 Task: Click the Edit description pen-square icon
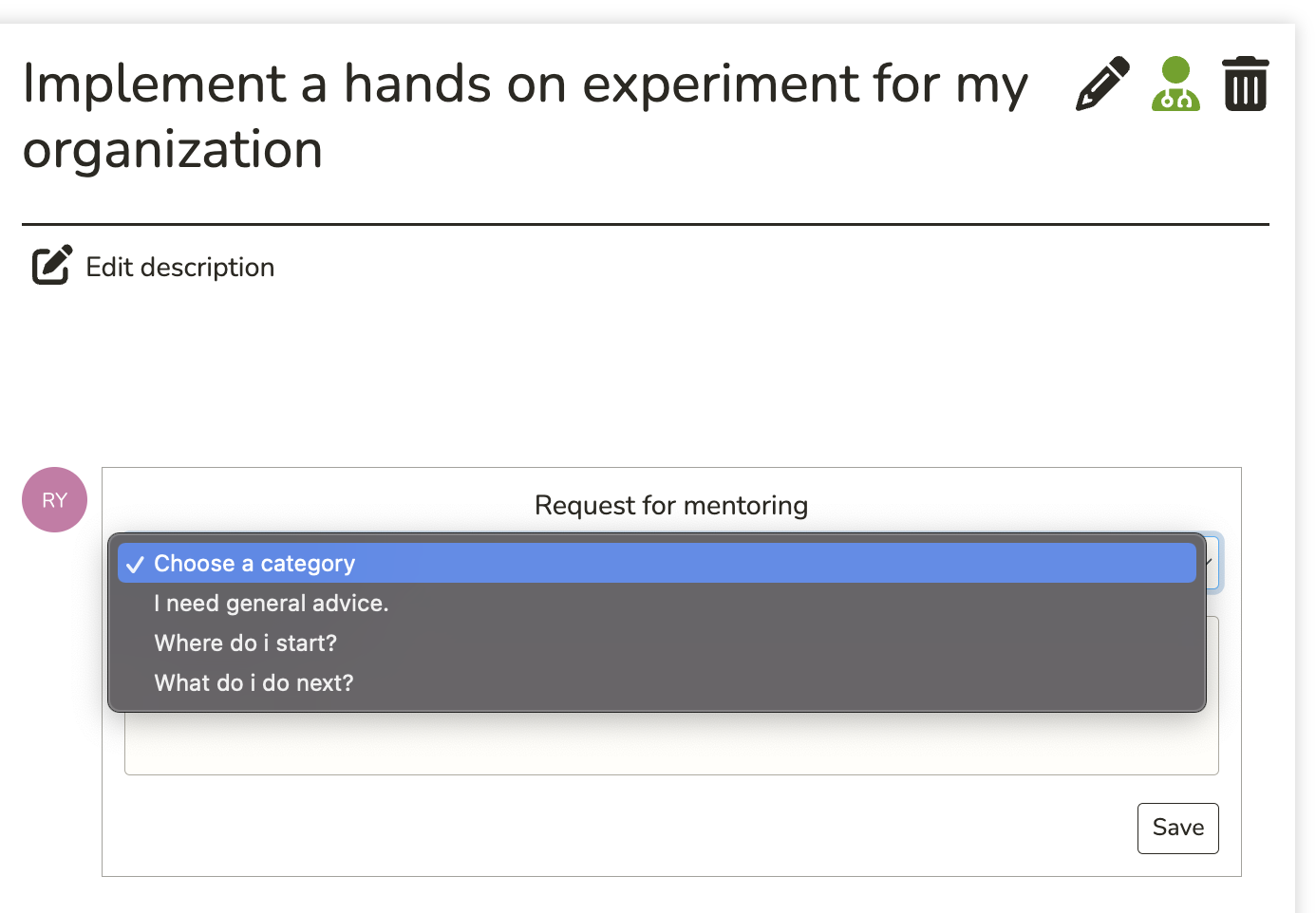coord(52,266)
